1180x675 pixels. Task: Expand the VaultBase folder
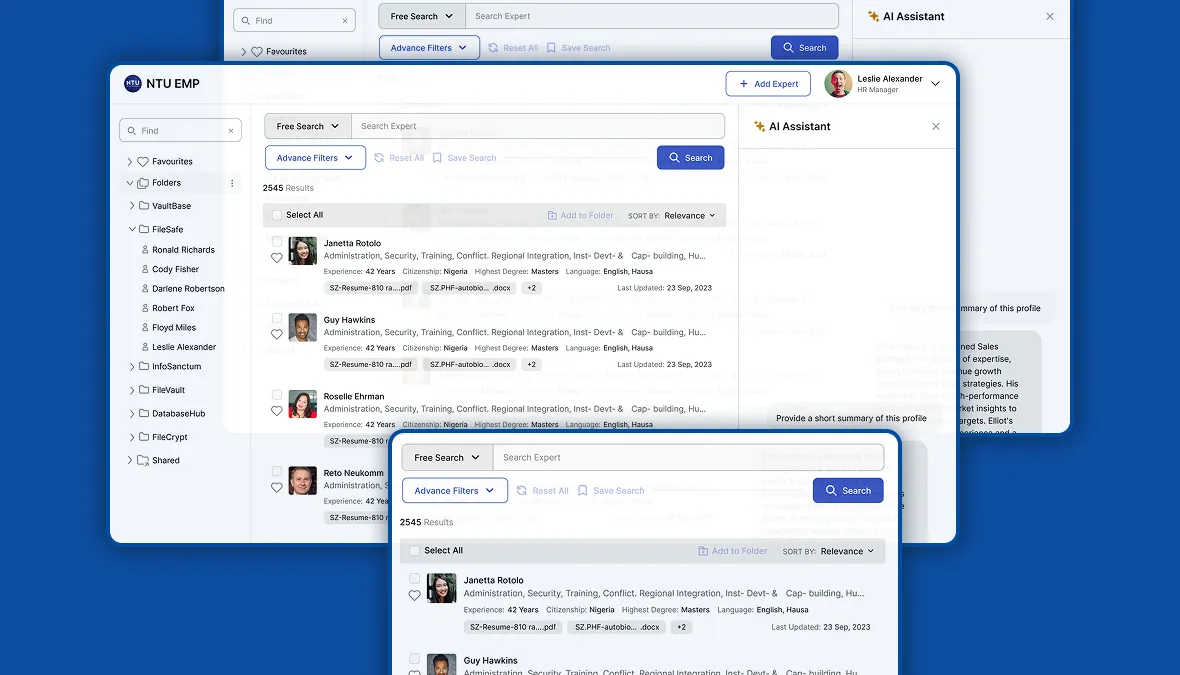coord(132,205)
